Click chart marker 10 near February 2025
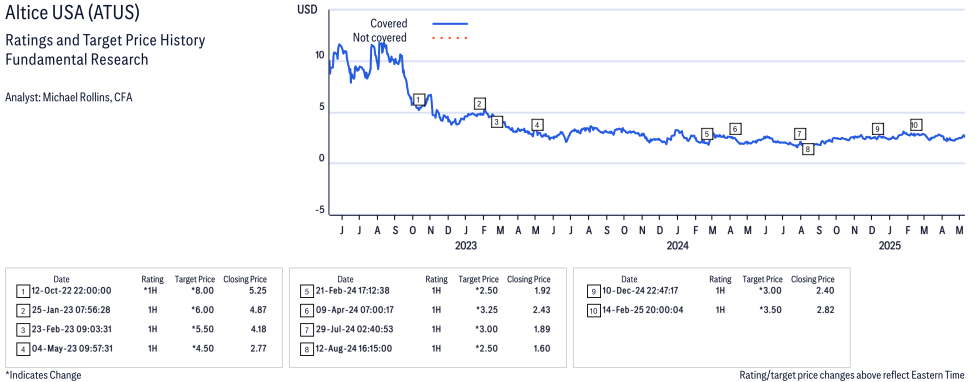Viewport: 975px width, 382px height. (x=915, y=124)
